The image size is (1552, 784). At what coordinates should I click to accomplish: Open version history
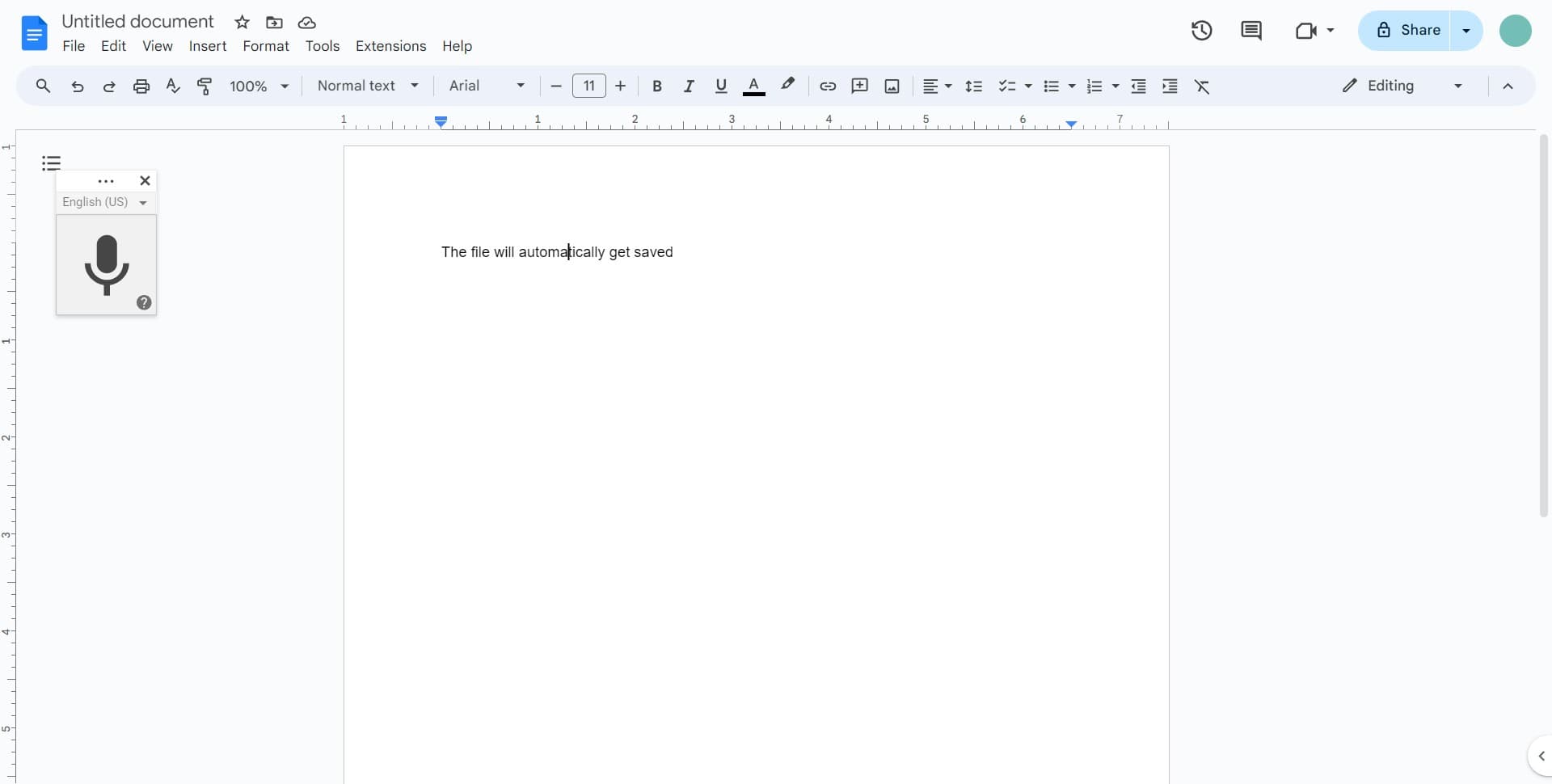coord(1201,31)
